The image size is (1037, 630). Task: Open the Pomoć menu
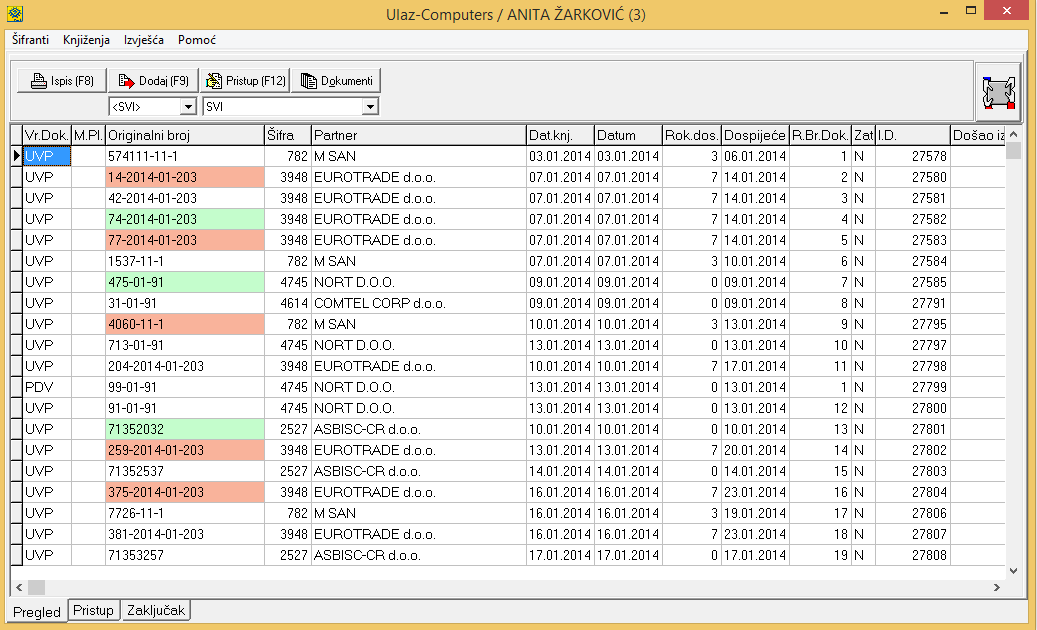pos(196,40)
